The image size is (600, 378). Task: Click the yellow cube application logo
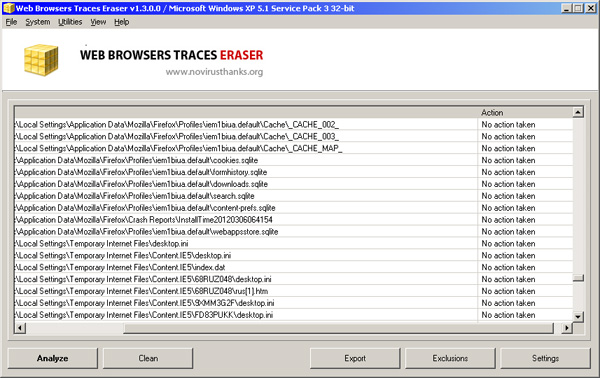click(x=41, y=60)
